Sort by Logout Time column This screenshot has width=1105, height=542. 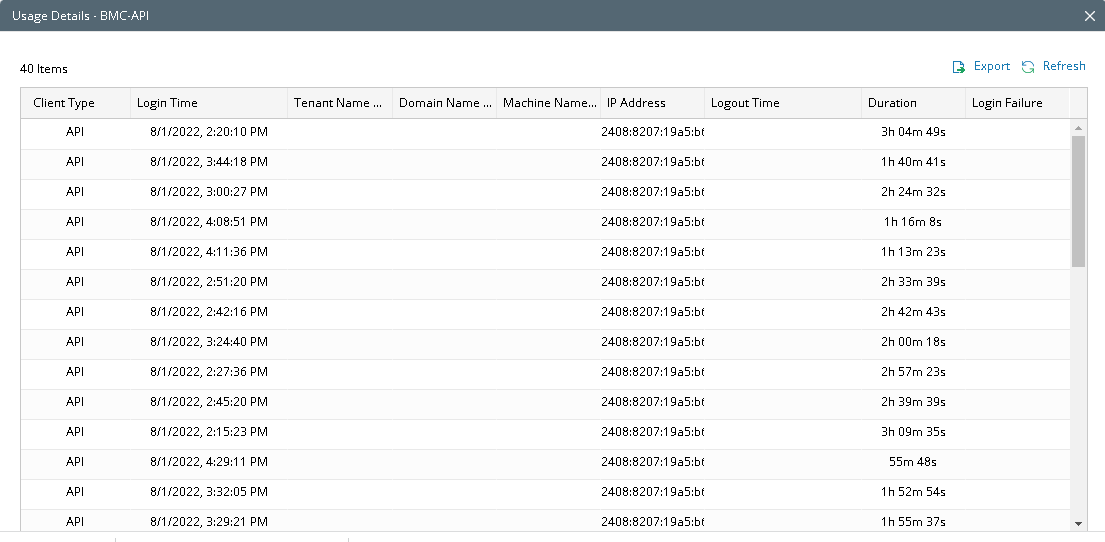coord(745,103)
